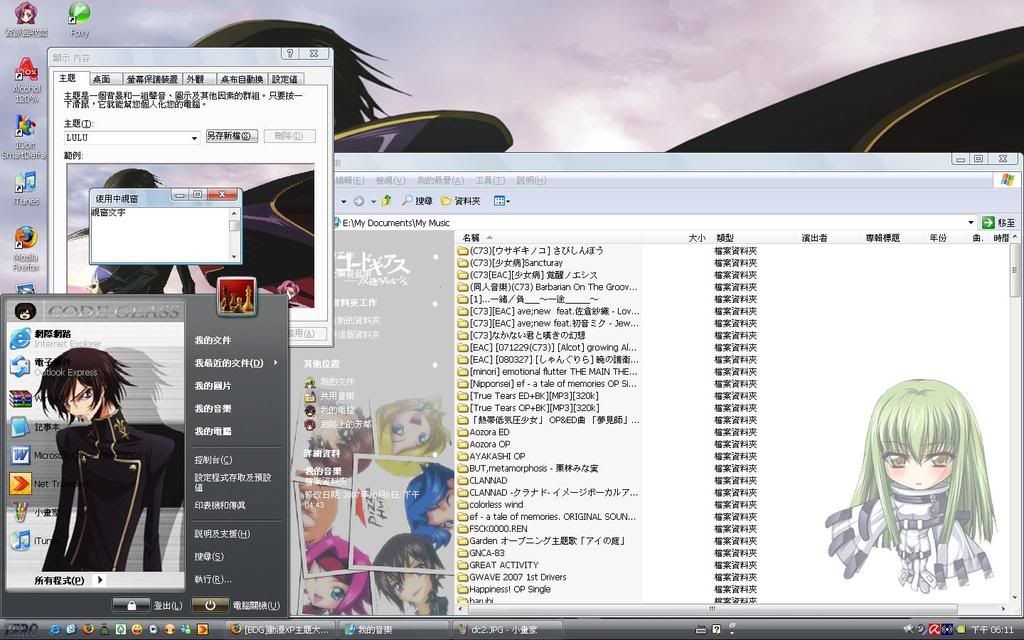1024x640 pixels.
Task: Select the CLANNAD folder row
Action: coord(483,480)
